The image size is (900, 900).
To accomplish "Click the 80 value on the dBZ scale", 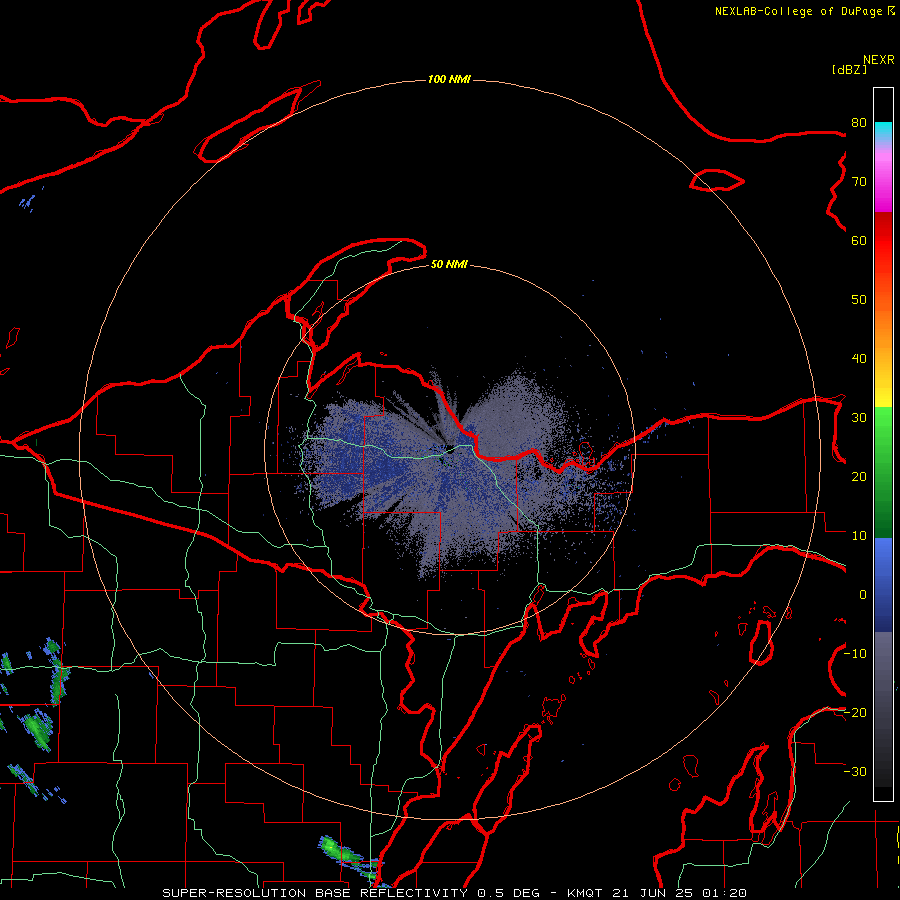I will point(859,122).
